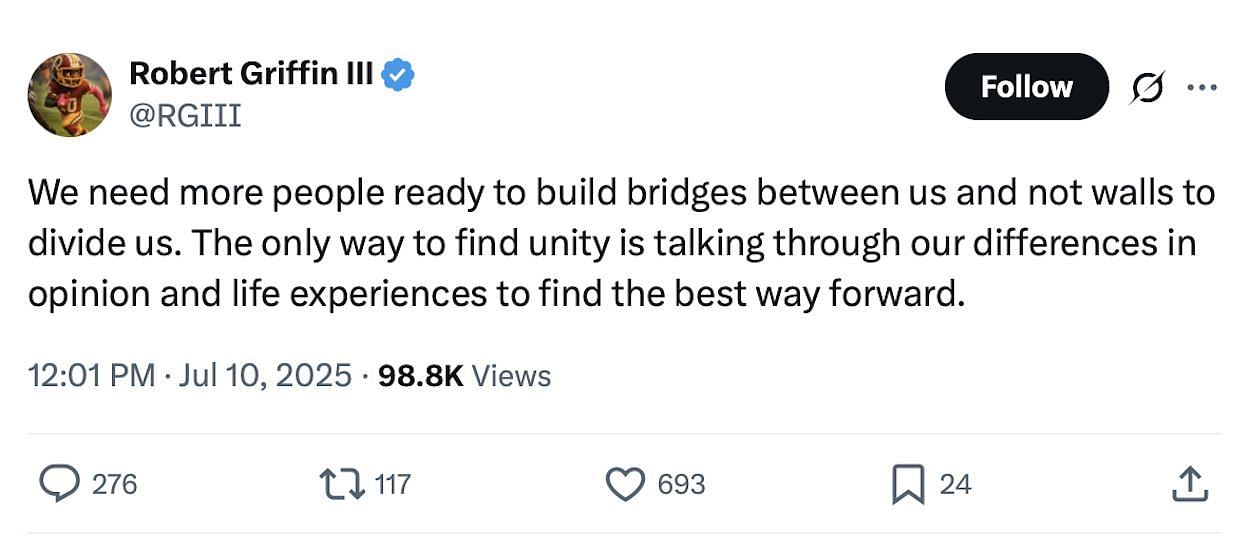This screenshot has height=534, width=1250.
Task: Click the Jul 10, 2025 date
Action: pos(266,376)
